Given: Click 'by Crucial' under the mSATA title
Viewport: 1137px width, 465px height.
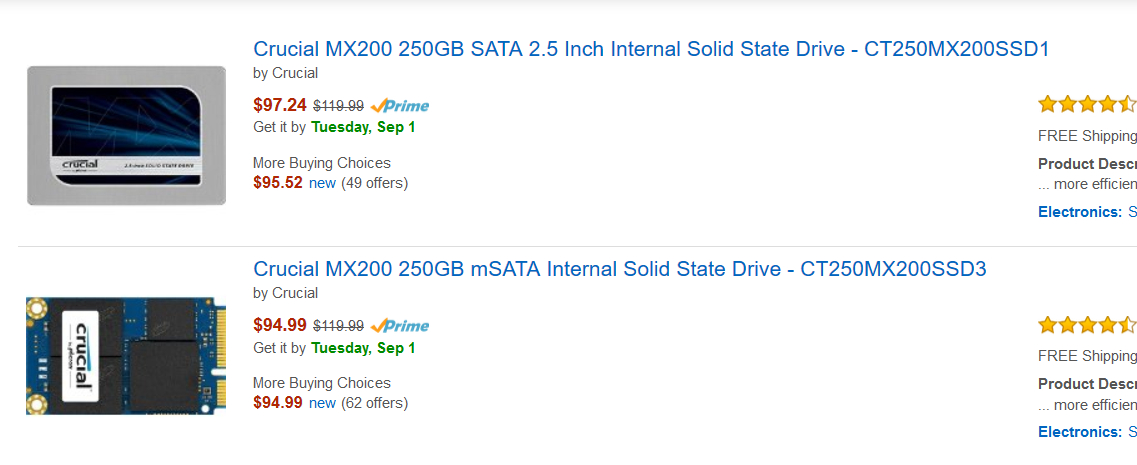Looking at the screenshot, I should click(286, 293).
